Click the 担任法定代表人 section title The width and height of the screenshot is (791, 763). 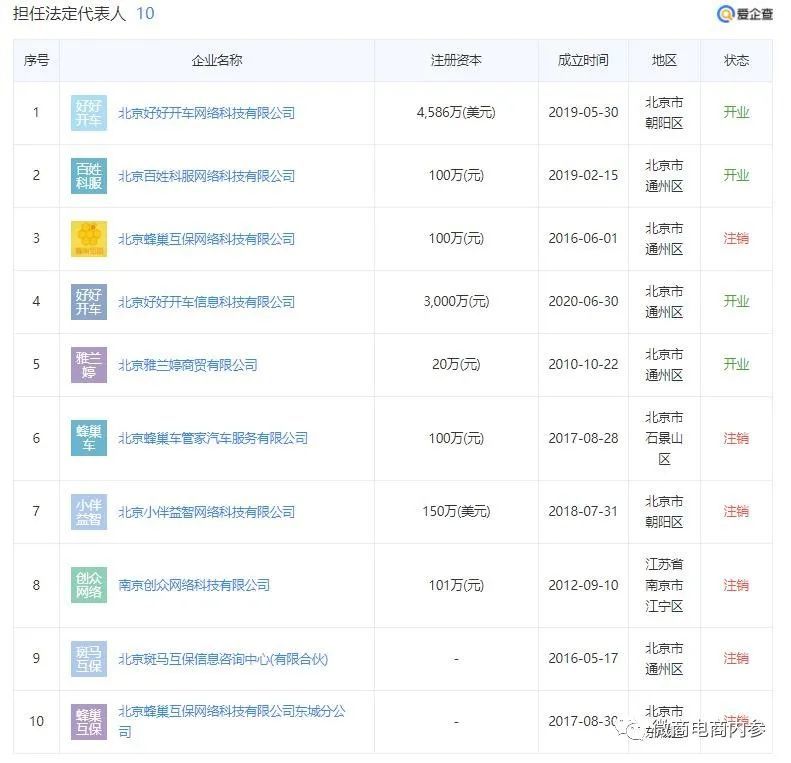(x=69, y=14)
